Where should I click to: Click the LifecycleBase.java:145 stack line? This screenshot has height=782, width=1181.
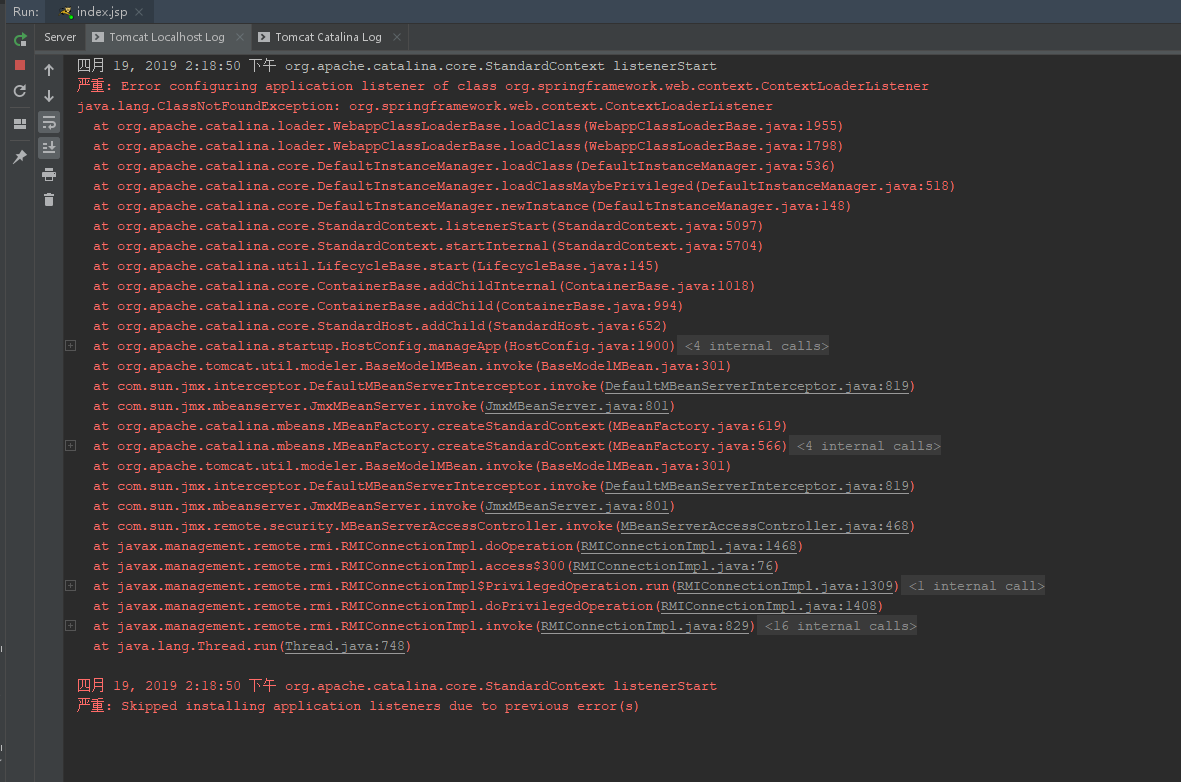(x=376, y=266)
